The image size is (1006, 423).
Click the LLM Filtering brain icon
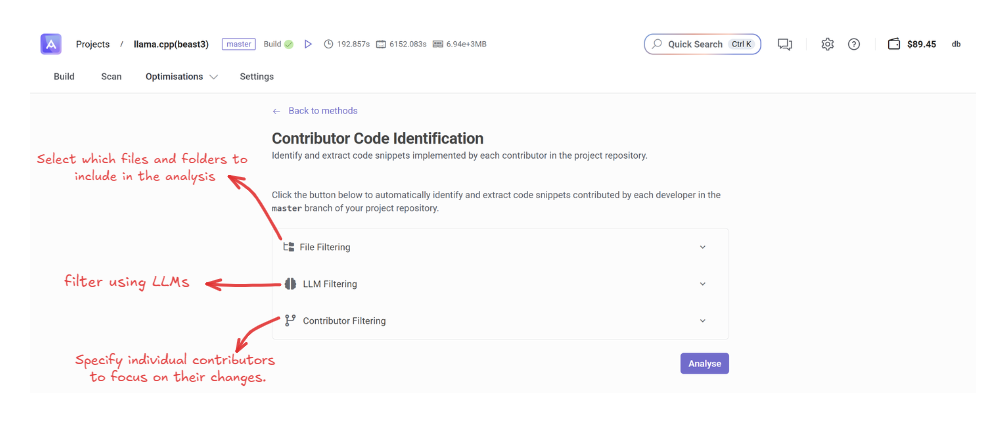290,284
